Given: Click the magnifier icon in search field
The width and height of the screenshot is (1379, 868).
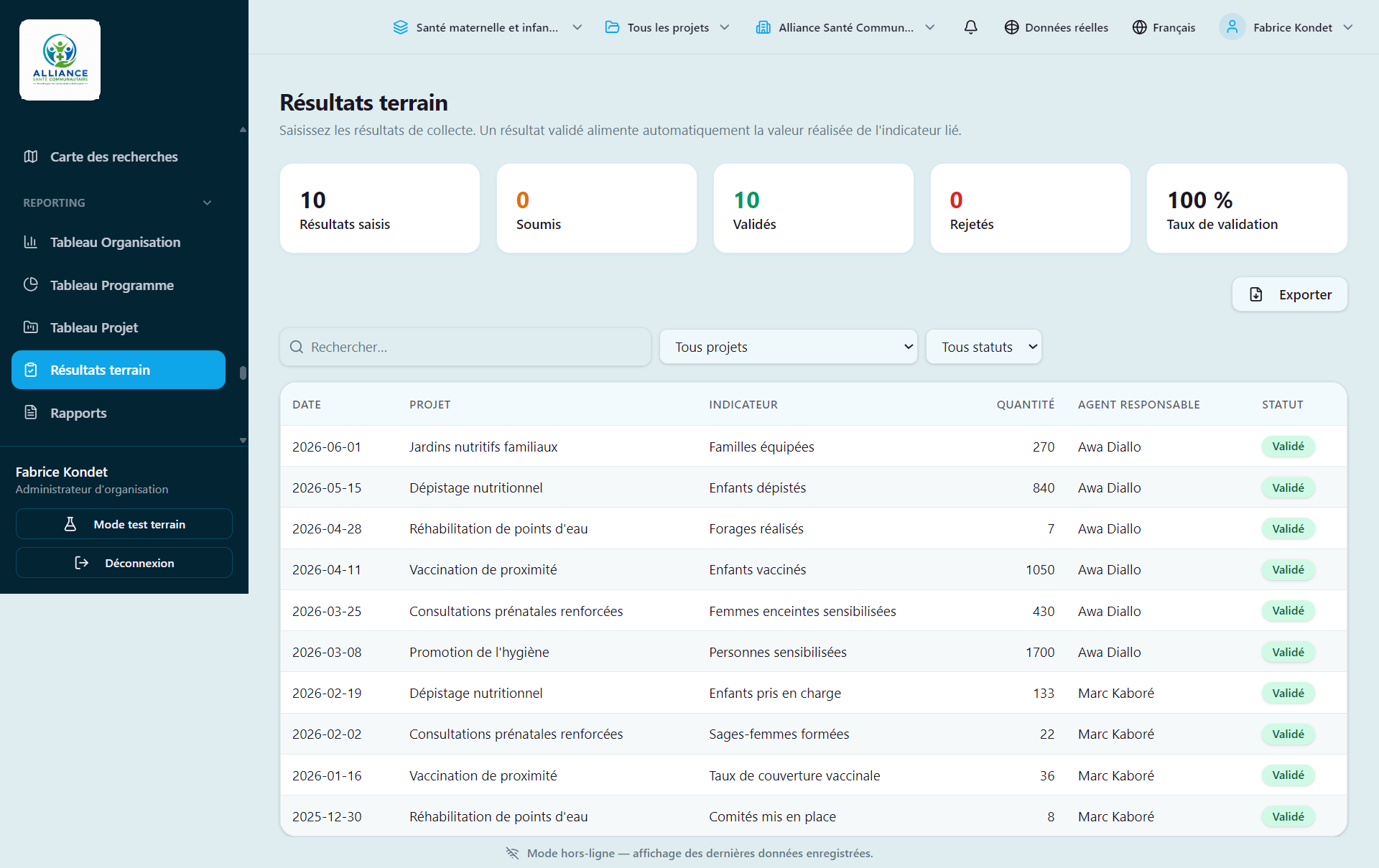Looking at the screenshot, I should 297,347.
